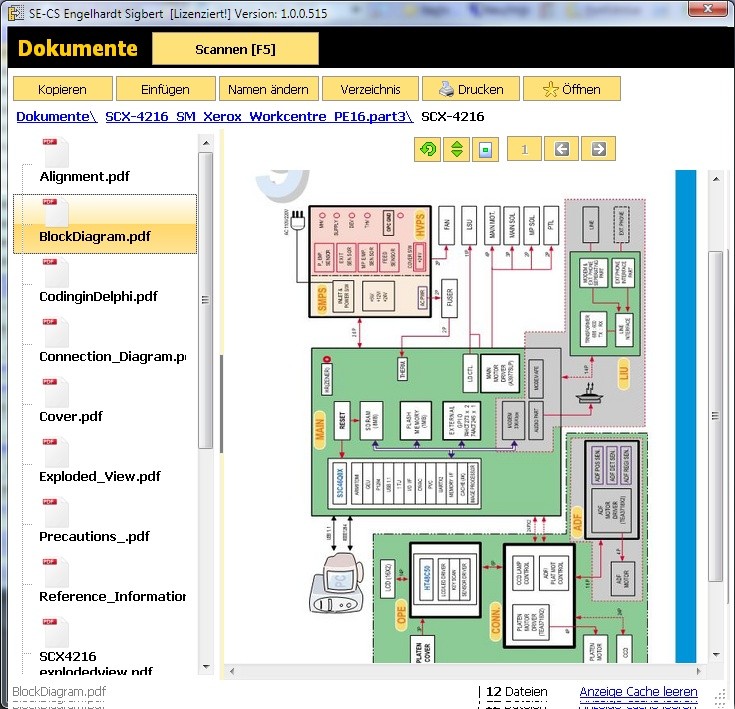Click the green up-down flip arrows icon

point(456,150)
